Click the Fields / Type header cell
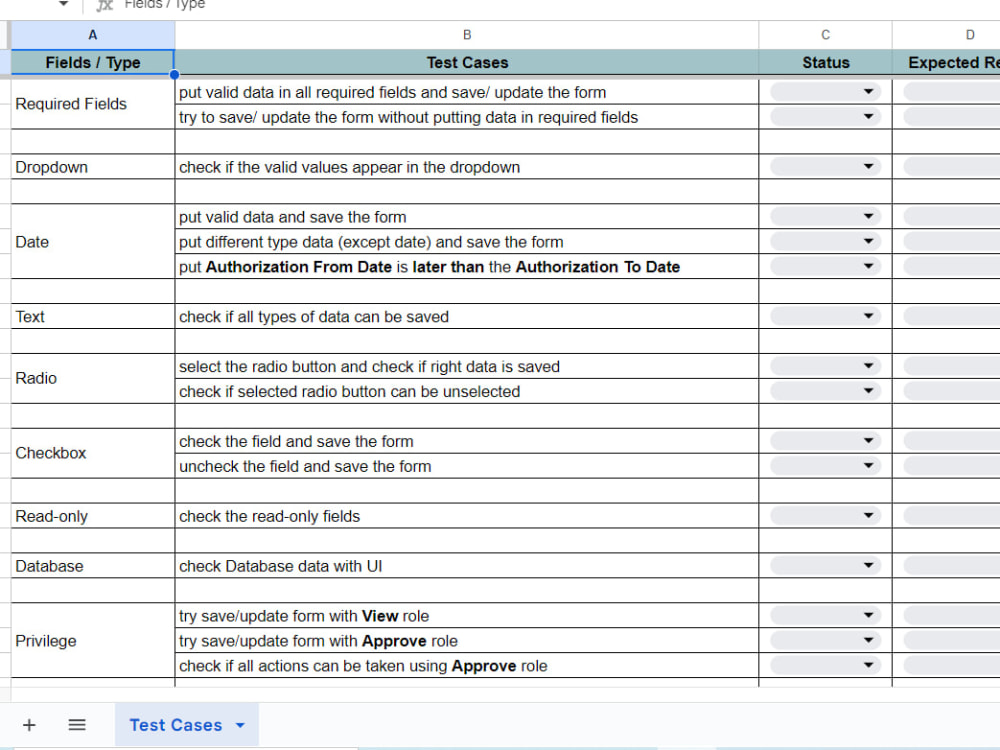 point(93,62)
